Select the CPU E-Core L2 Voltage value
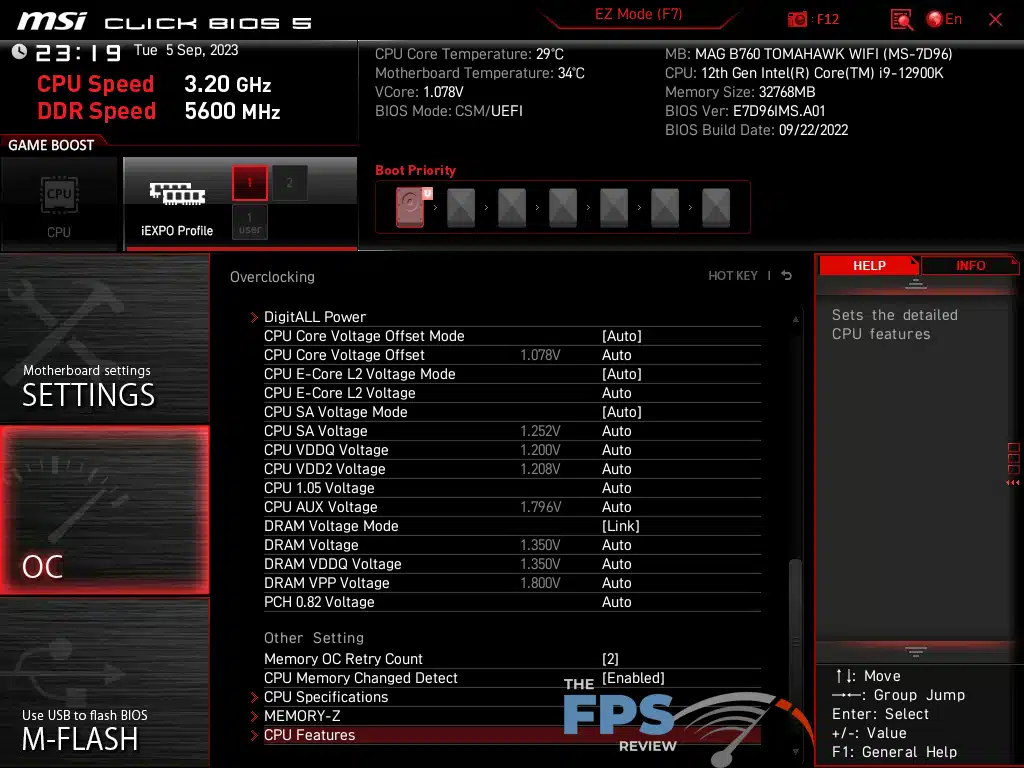 (x=616, y=392)
